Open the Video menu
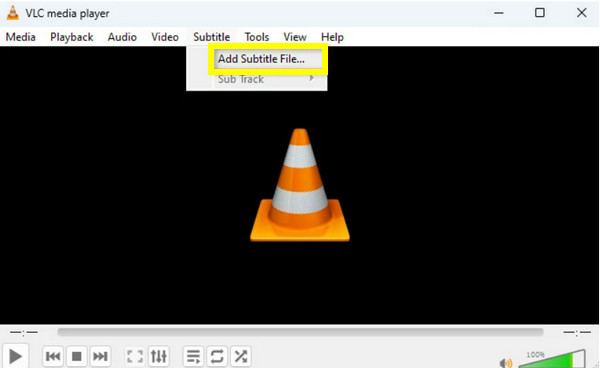Viewport: 600px width, 368px height. click(x=165, y=37)
